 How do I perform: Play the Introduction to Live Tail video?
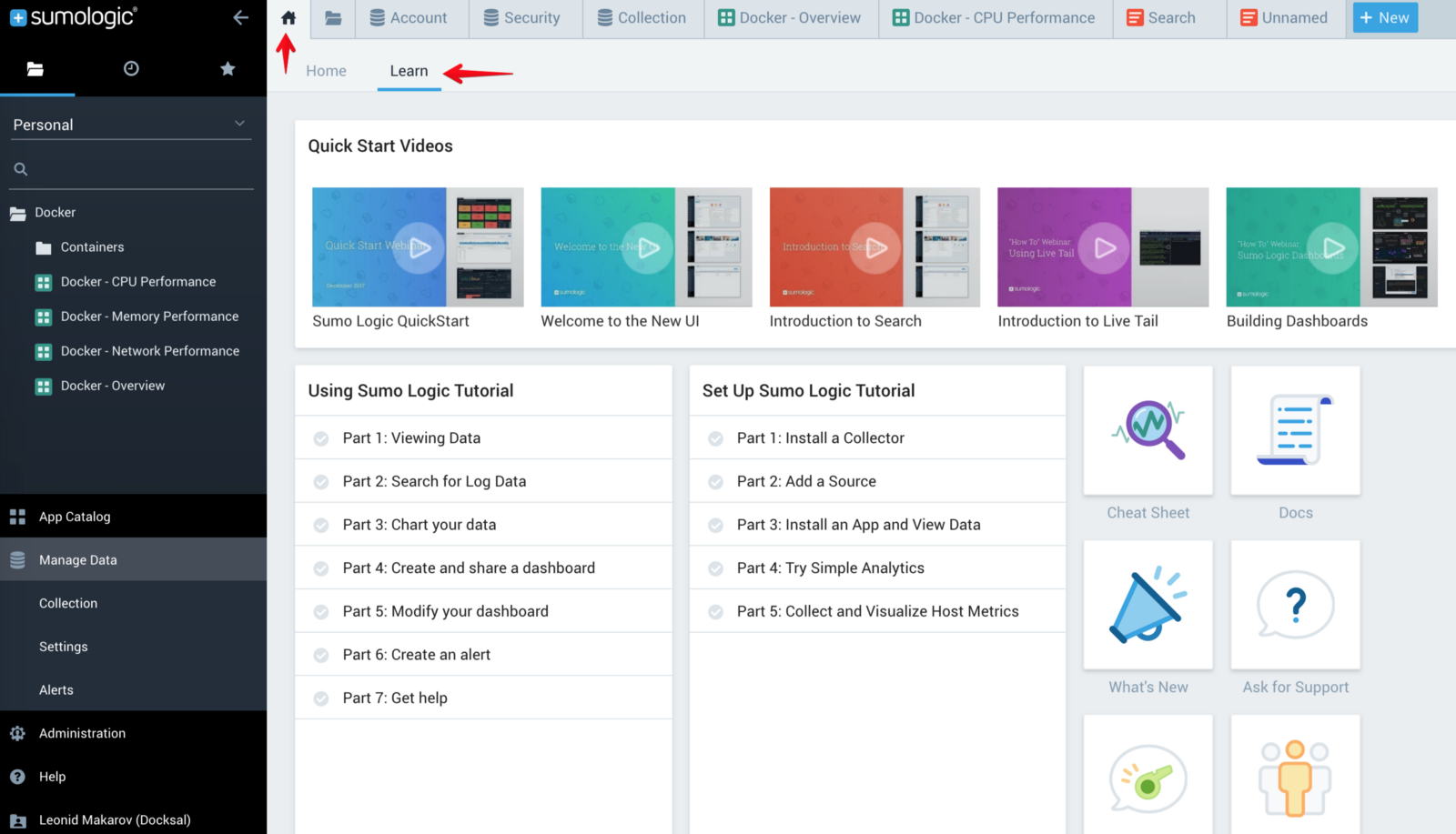pos(1104,247)
